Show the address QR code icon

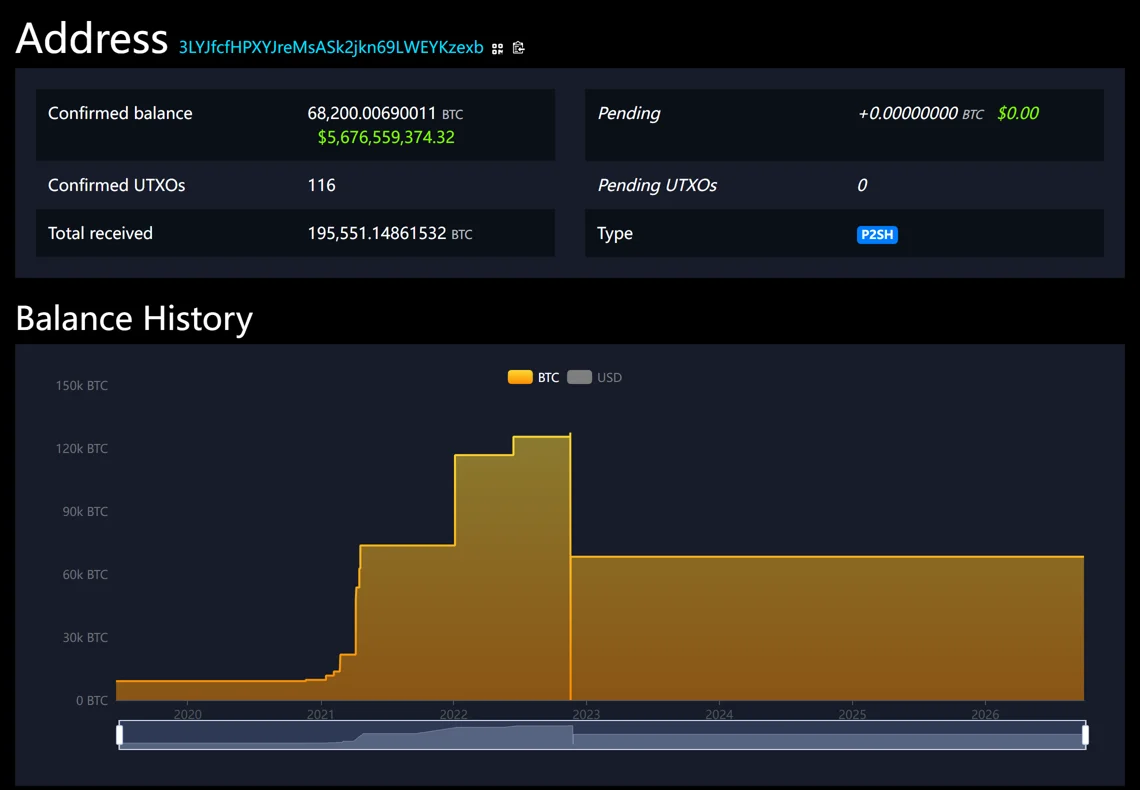coord(497,49)
